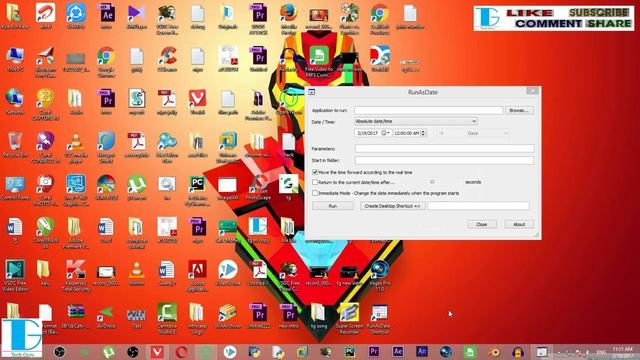640x360 pixels.
Task: Open the SHAREit desktop shortcut
Action: point(76,16)
